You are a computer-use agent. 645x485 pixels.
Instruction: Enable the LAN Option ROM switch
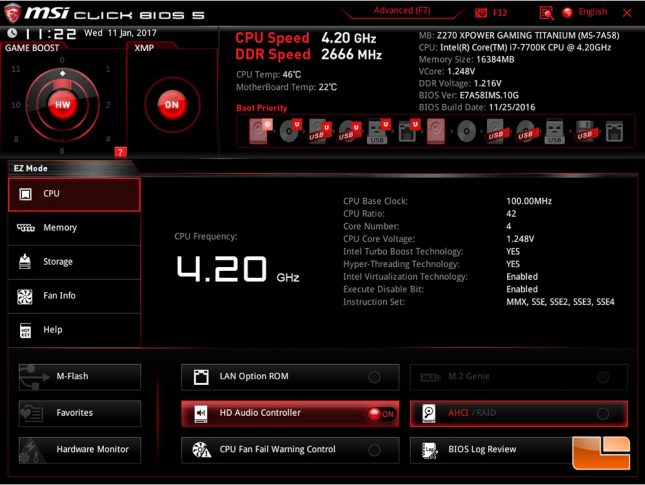pos(374,377)
